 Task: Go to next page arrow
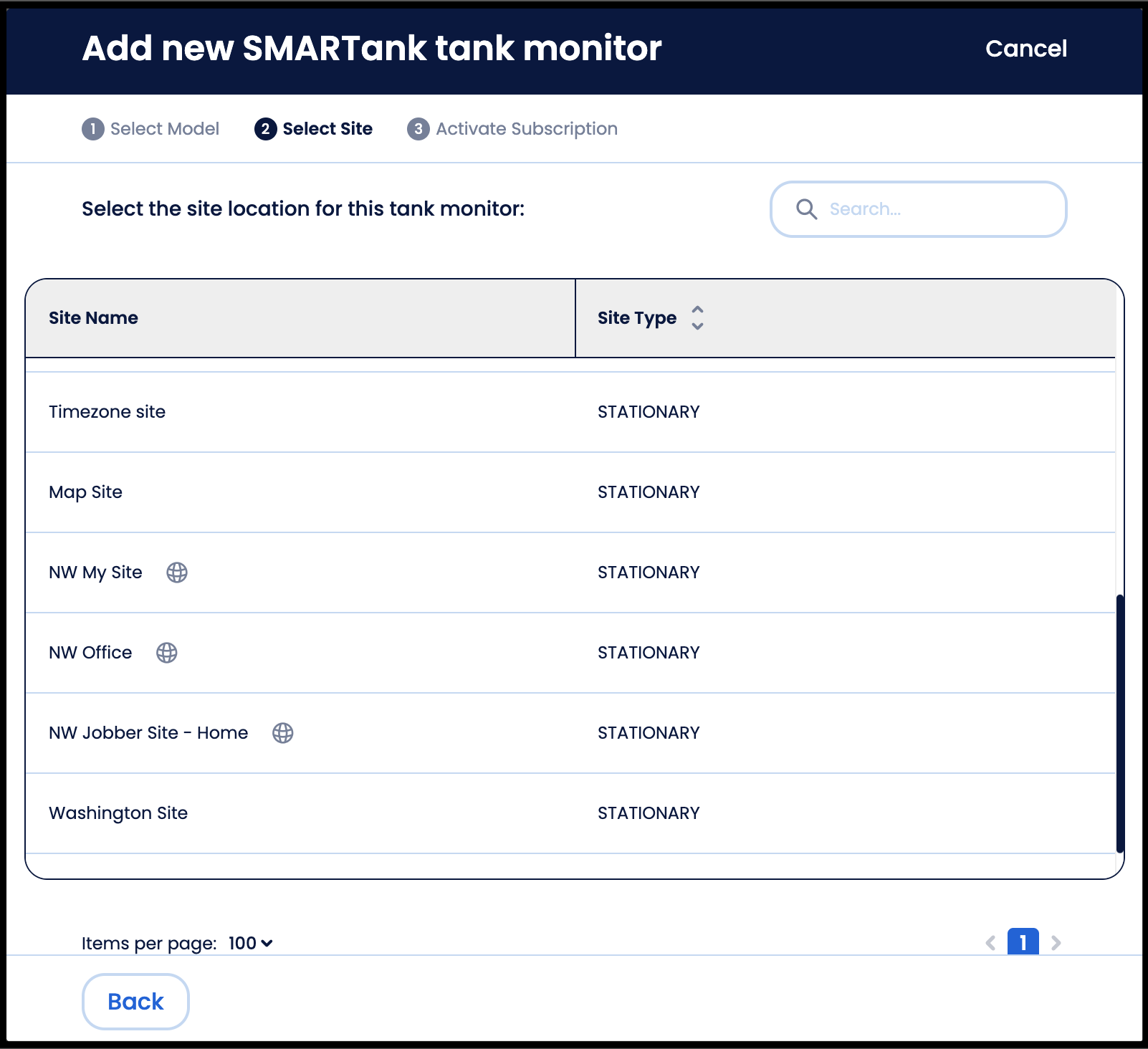point(1056,943)
